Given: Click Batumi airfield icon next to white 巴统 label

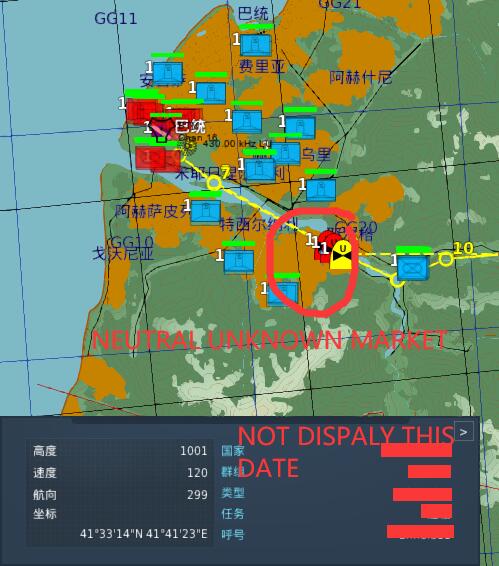Looking at the screenshot, I should (x=162, y=129).
